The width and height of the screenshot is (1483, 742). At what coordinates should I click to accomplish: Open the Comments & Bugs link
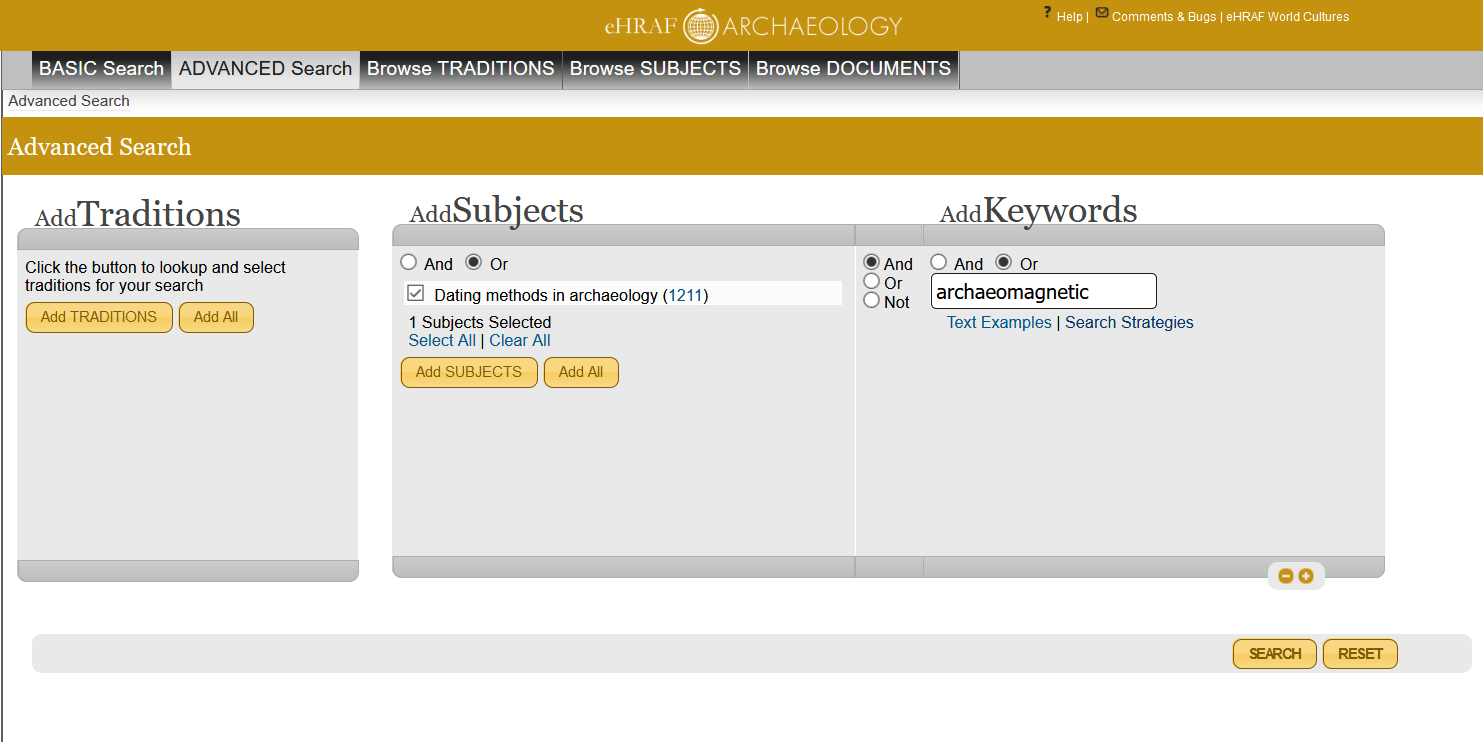1164,17
